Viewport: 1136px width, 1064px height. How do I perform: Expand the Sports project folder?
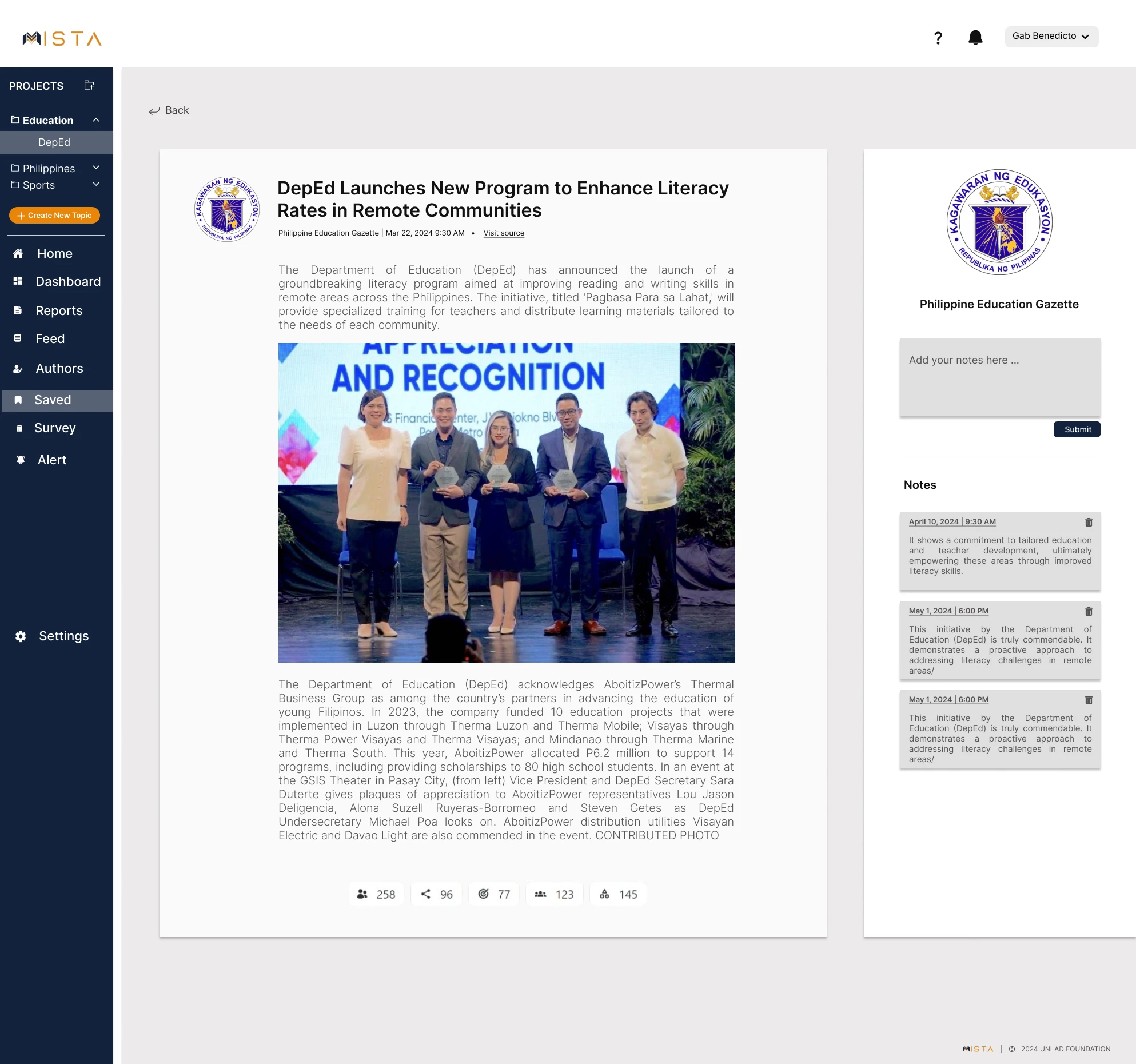(96, 184)
